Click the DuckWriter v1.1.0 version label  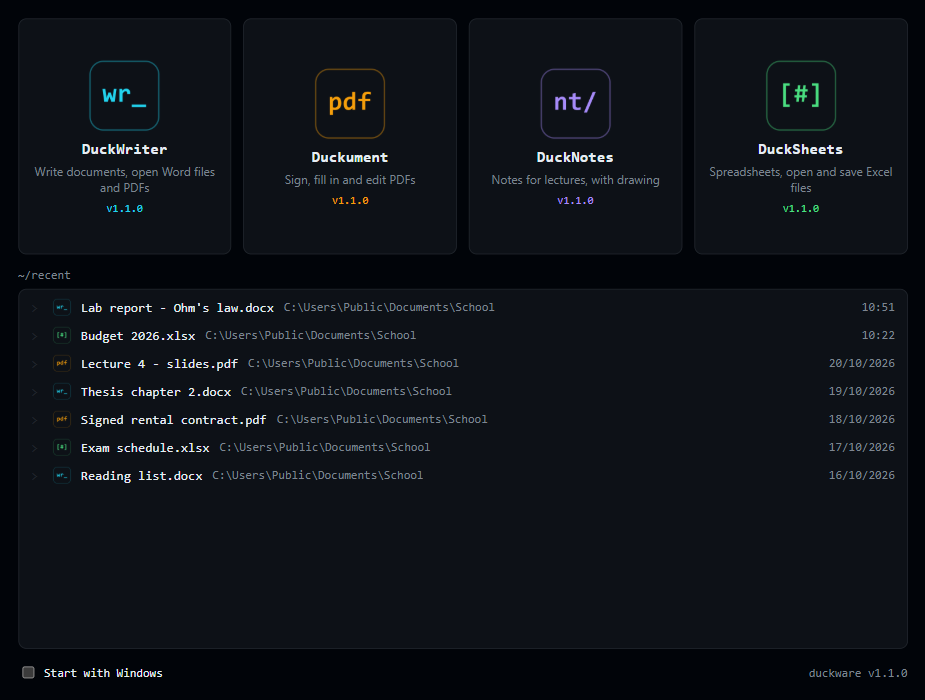click(x=124, y=209)
